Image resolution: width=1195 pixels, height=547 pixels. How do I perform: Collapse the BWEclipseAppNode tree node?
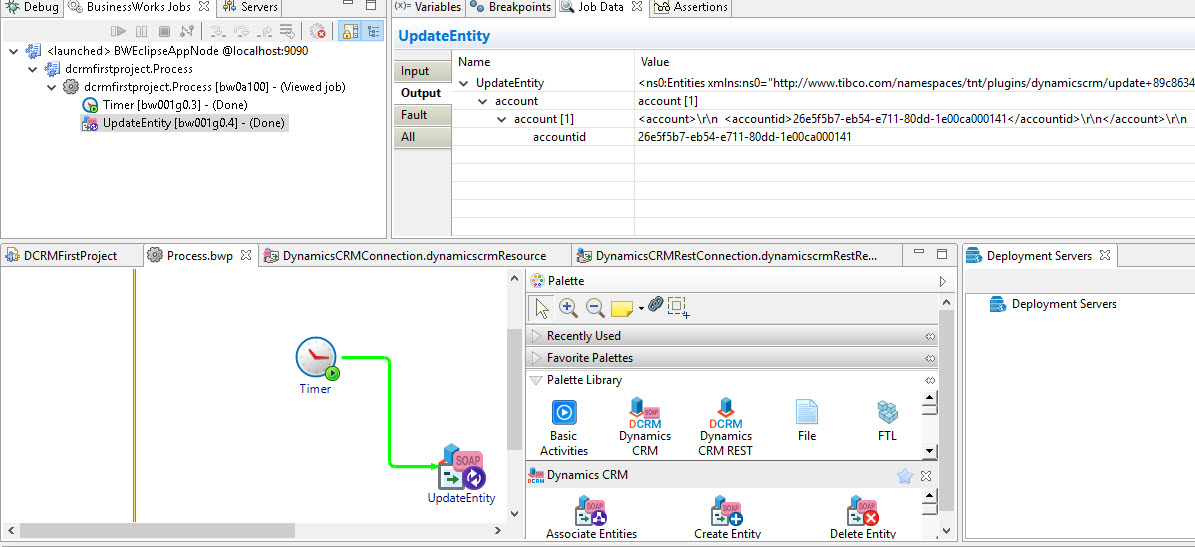point(14,51)
